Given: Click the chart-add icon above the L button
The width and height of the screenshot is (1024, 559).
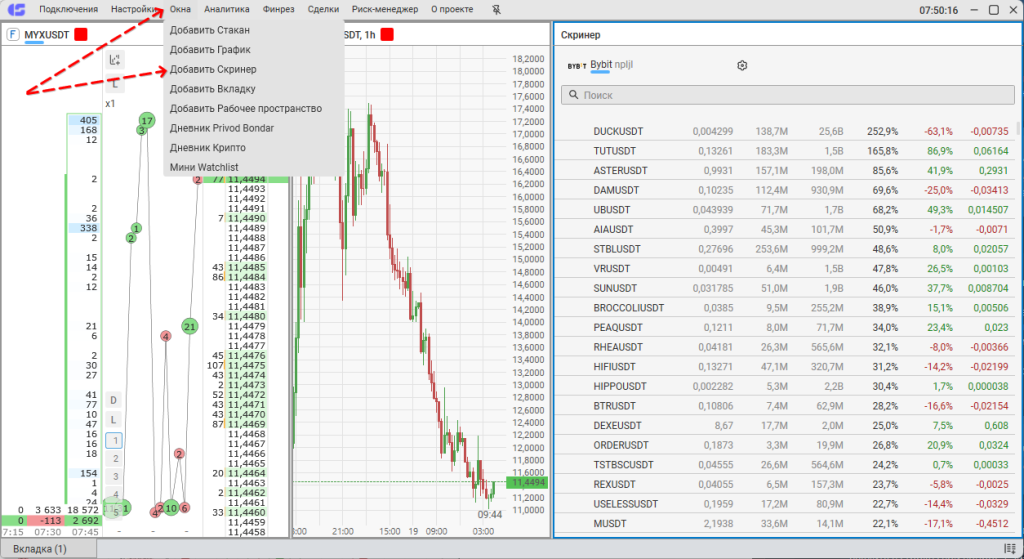Looking at the screenshot, I should (115, 60).
